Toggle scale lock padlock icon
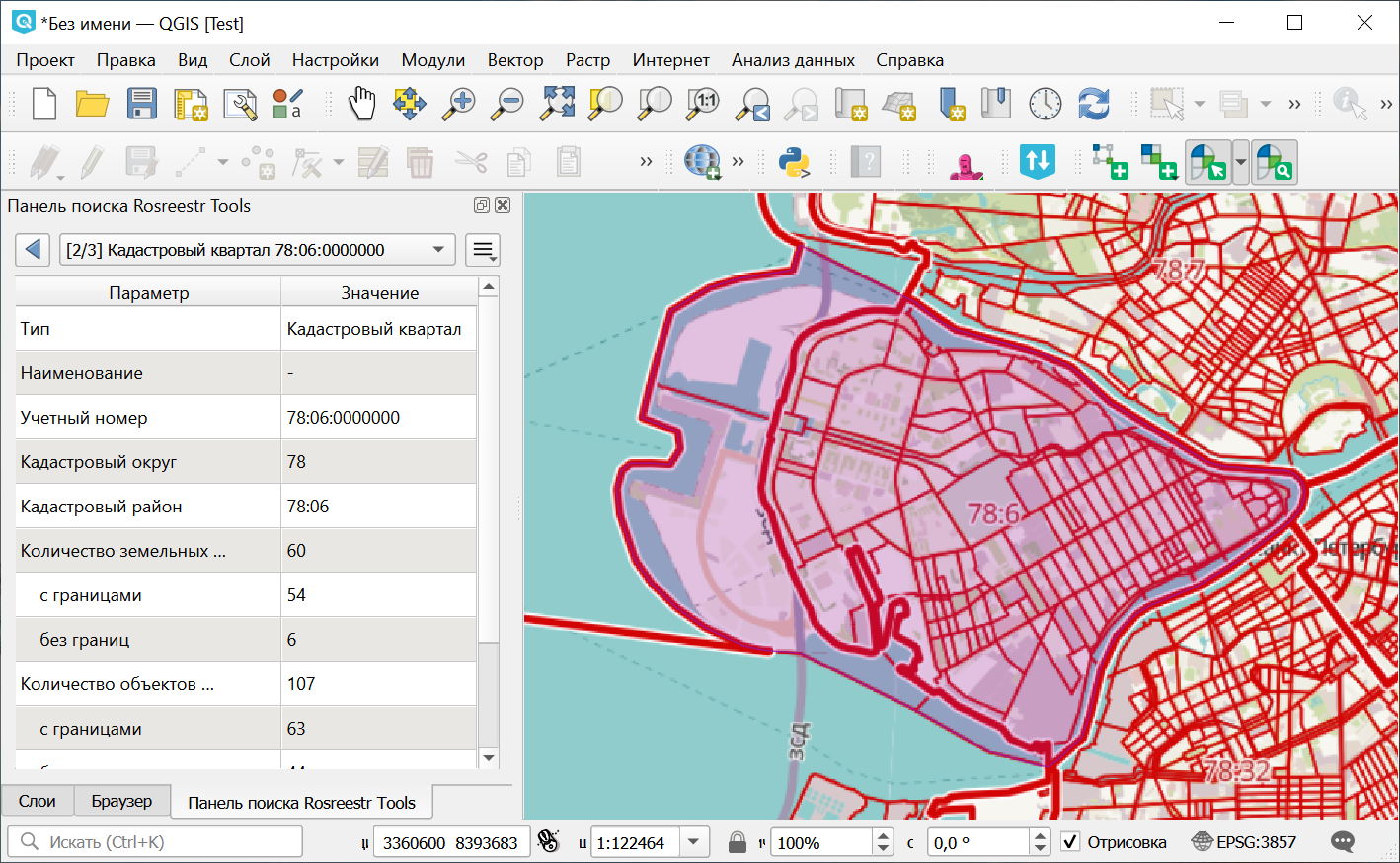 [737, 842]
